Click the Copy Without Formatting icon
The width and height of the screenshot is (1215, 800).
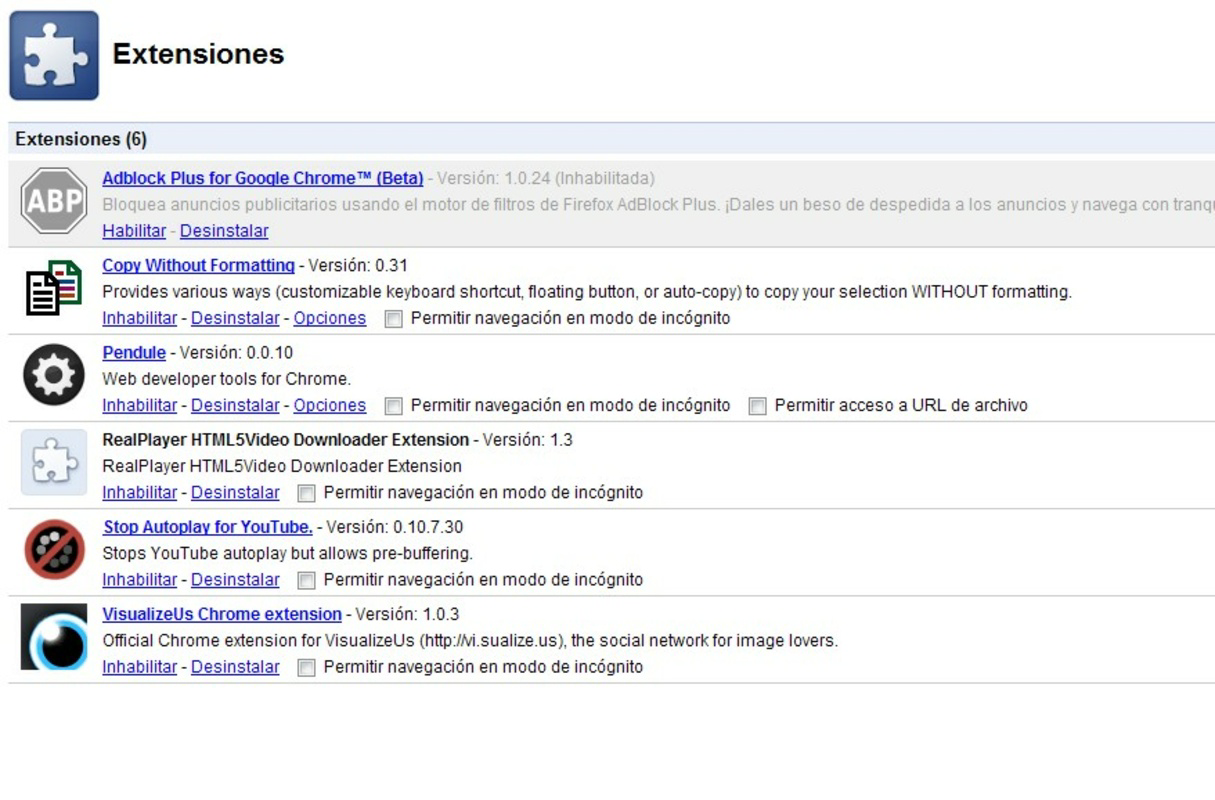pyautogui.click(x=54, y=288)
